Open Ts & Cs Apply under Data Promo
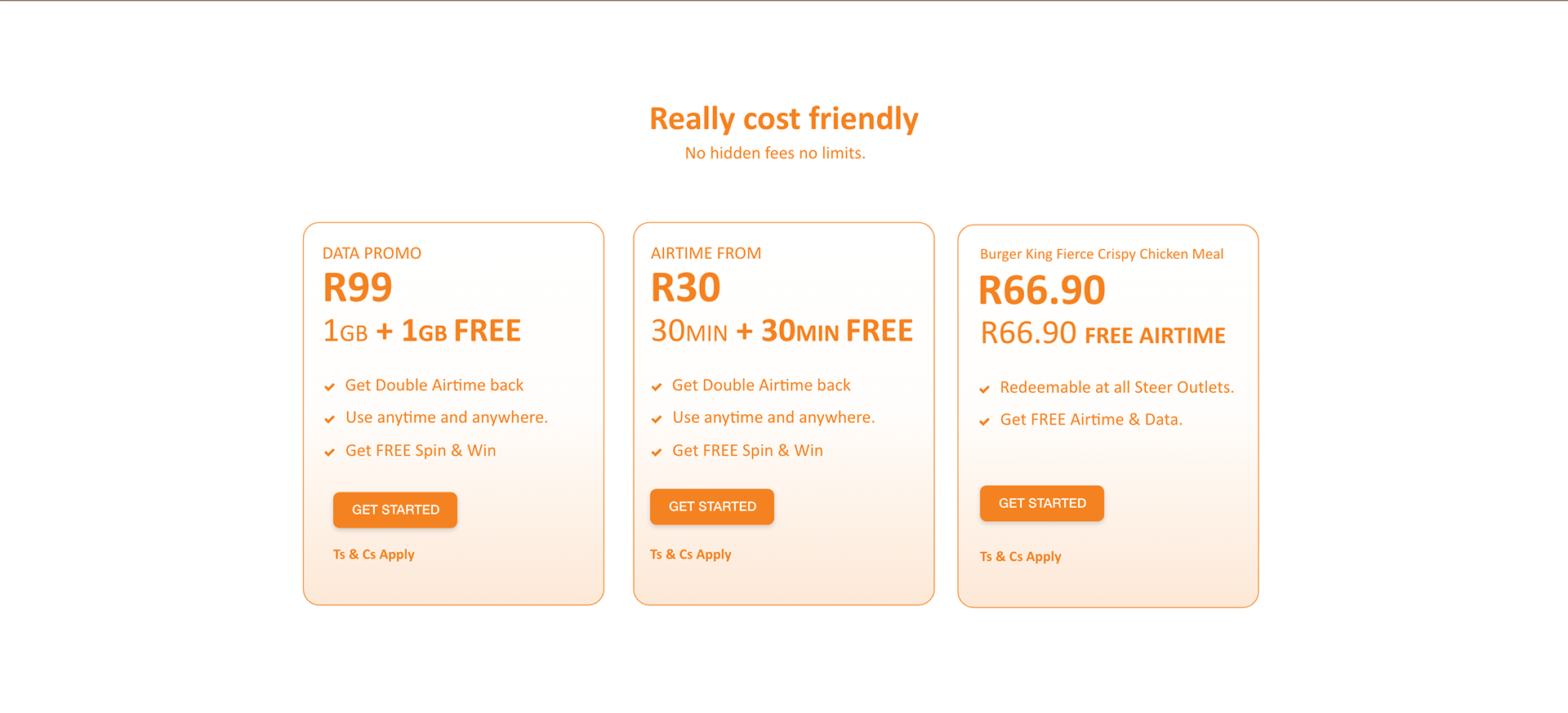Screen dimensions: 1568x713 coord(374,555)
